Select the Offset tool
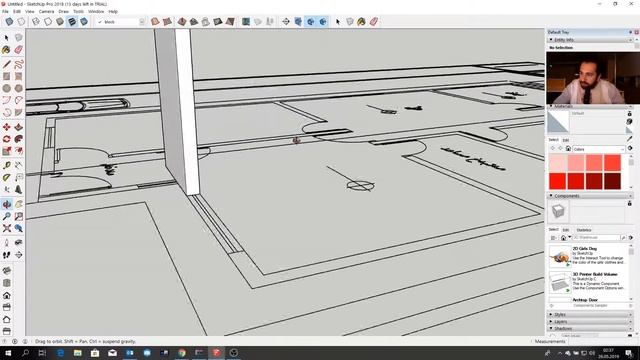The height and width of the screenshot is (360, 640). click(x=18, y=151)
